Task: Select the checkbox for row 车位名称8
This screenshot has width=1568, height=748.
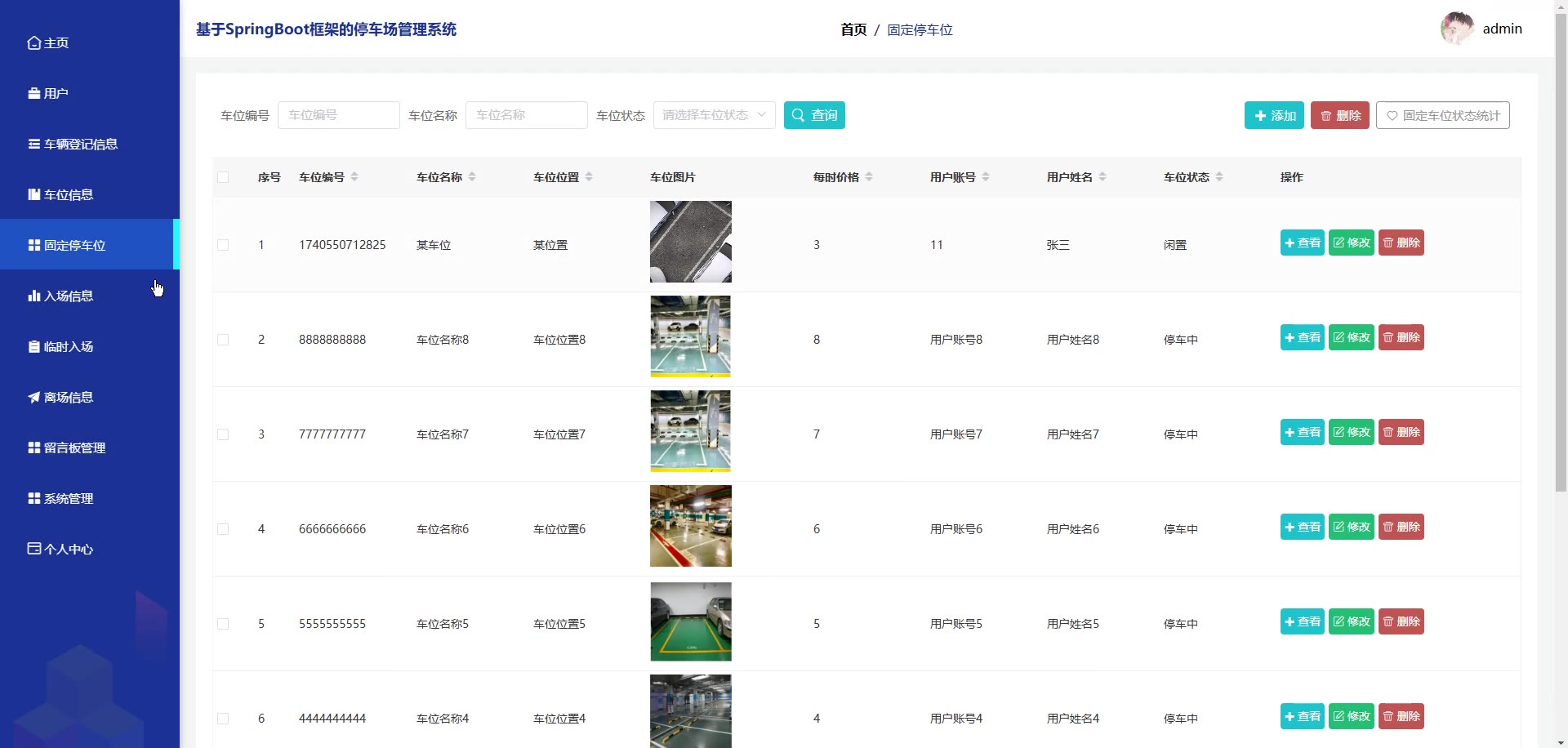Action: click(223, 340)
